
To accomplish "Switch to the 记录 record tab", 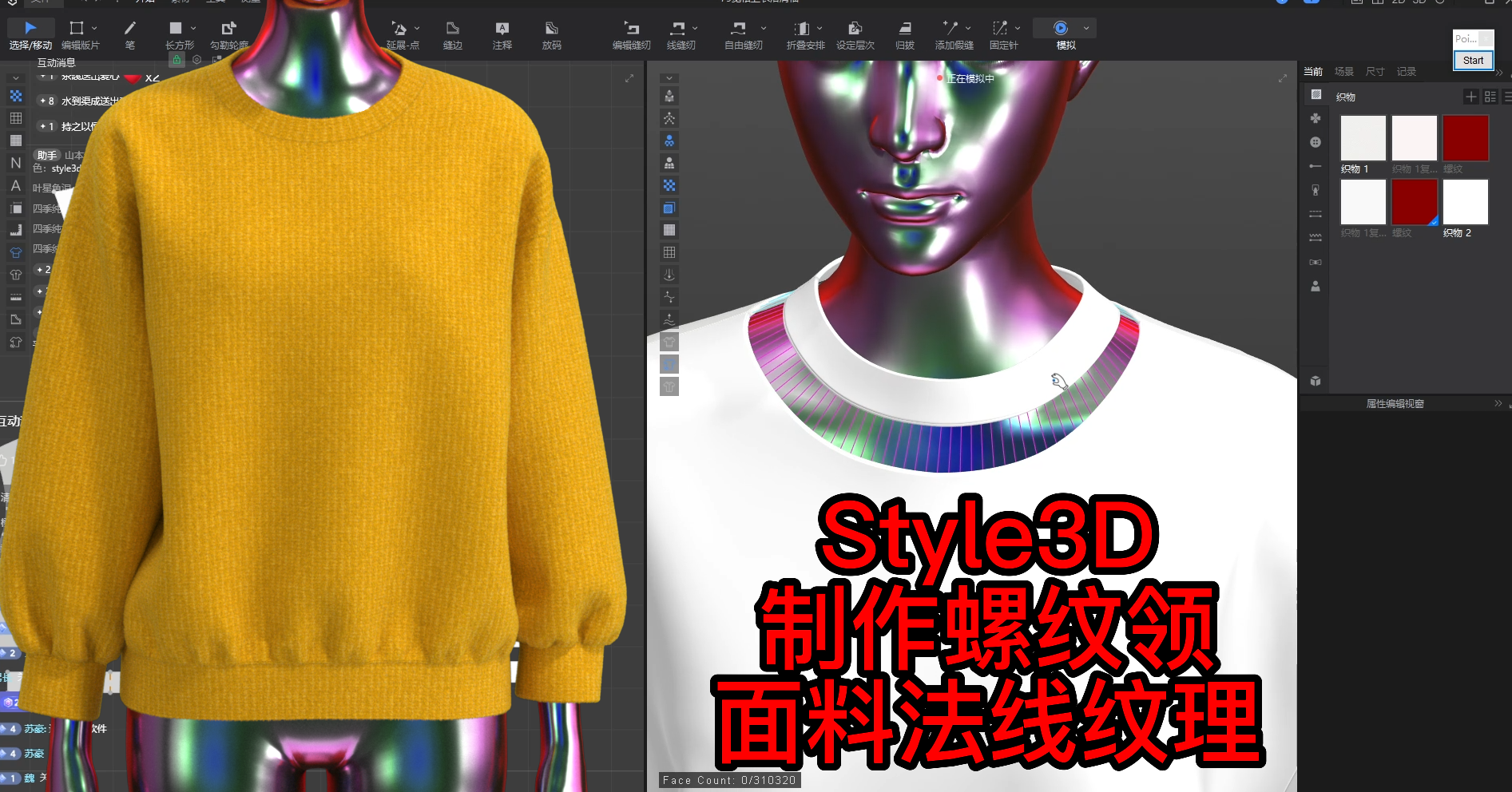I will coord(1406,72).
